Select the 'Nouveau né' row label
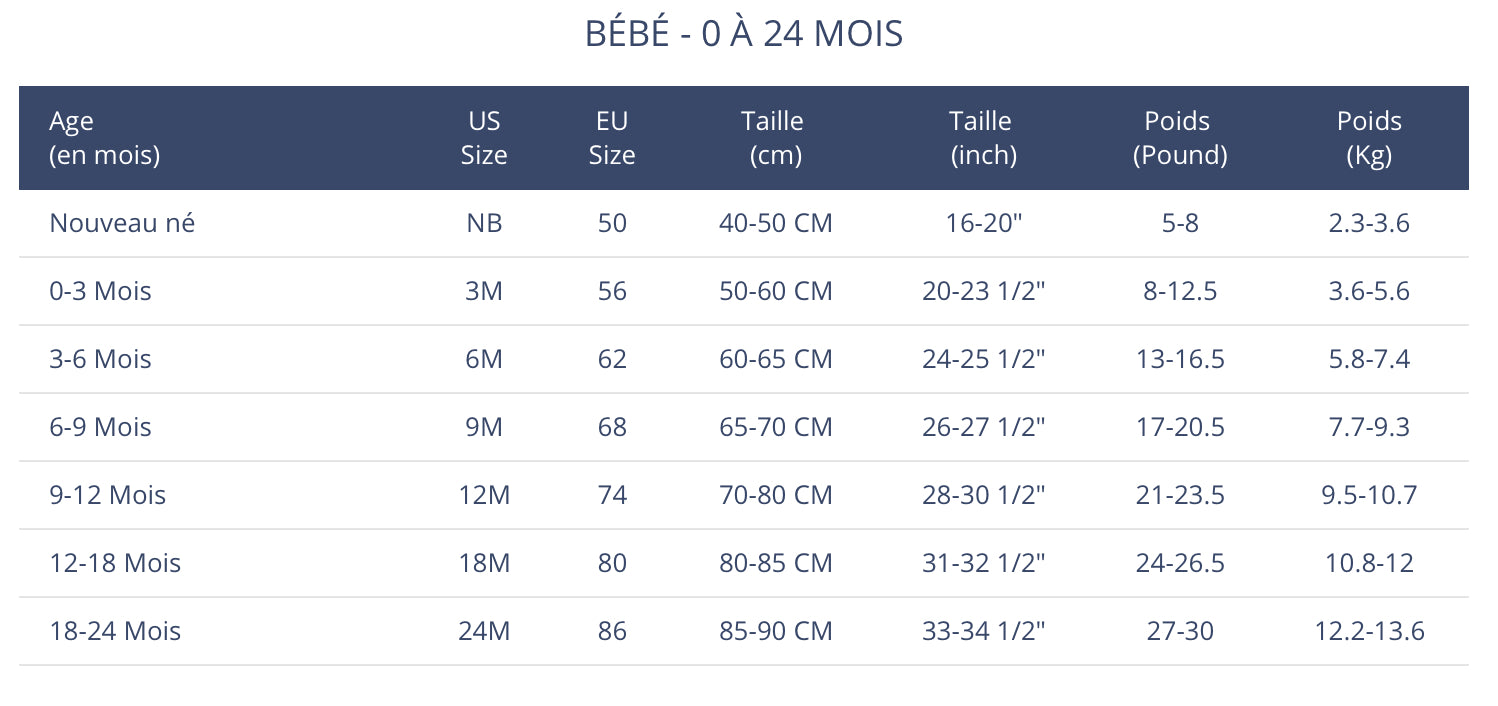This screenshot has height=706, width=1498. tap(122, 223)
